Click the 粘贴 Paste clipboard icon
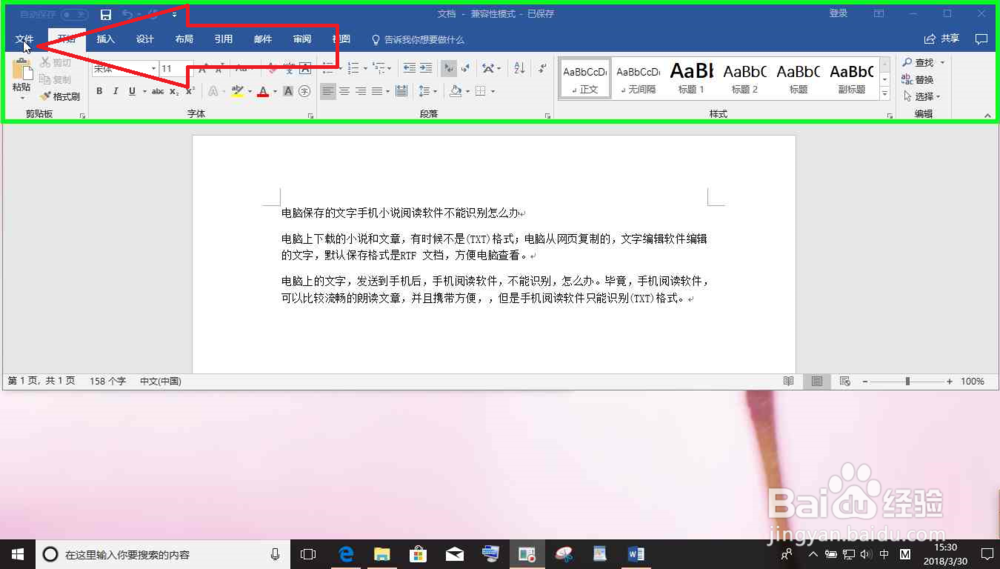Screen dimensions: 1000x569 pos(22,70)
